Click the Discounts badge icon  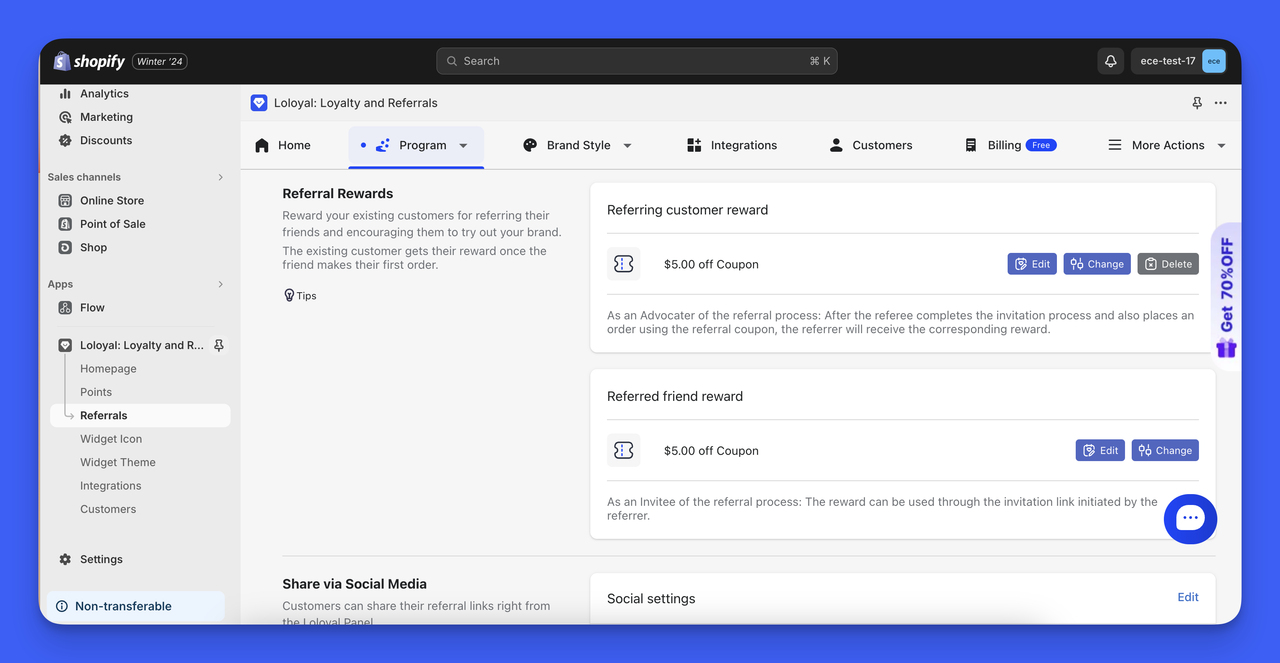pyautogui.click(x=65, y=141)
